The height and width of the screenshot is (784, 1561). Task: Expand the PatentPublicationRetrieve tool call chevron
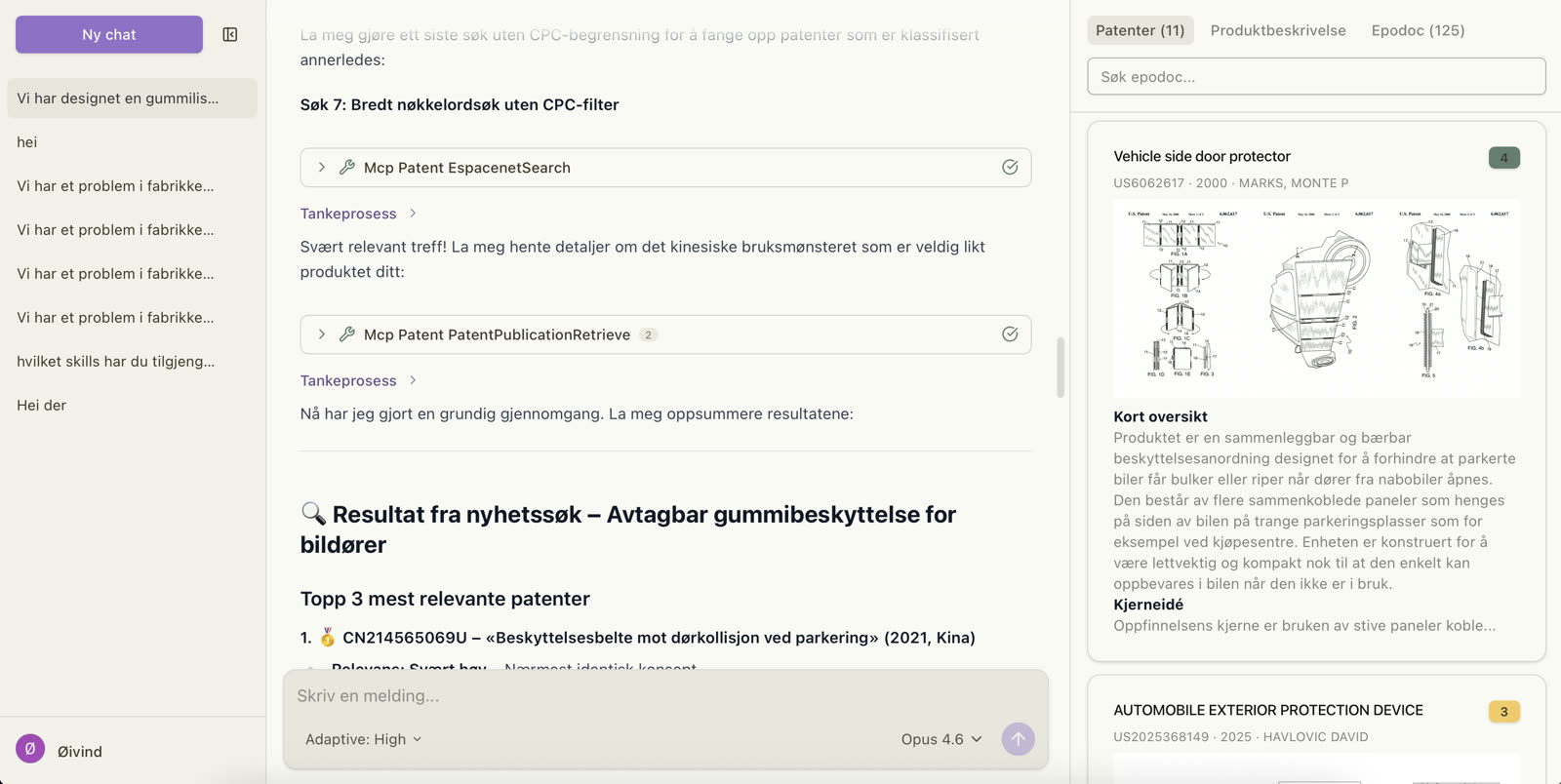point(322,334)
